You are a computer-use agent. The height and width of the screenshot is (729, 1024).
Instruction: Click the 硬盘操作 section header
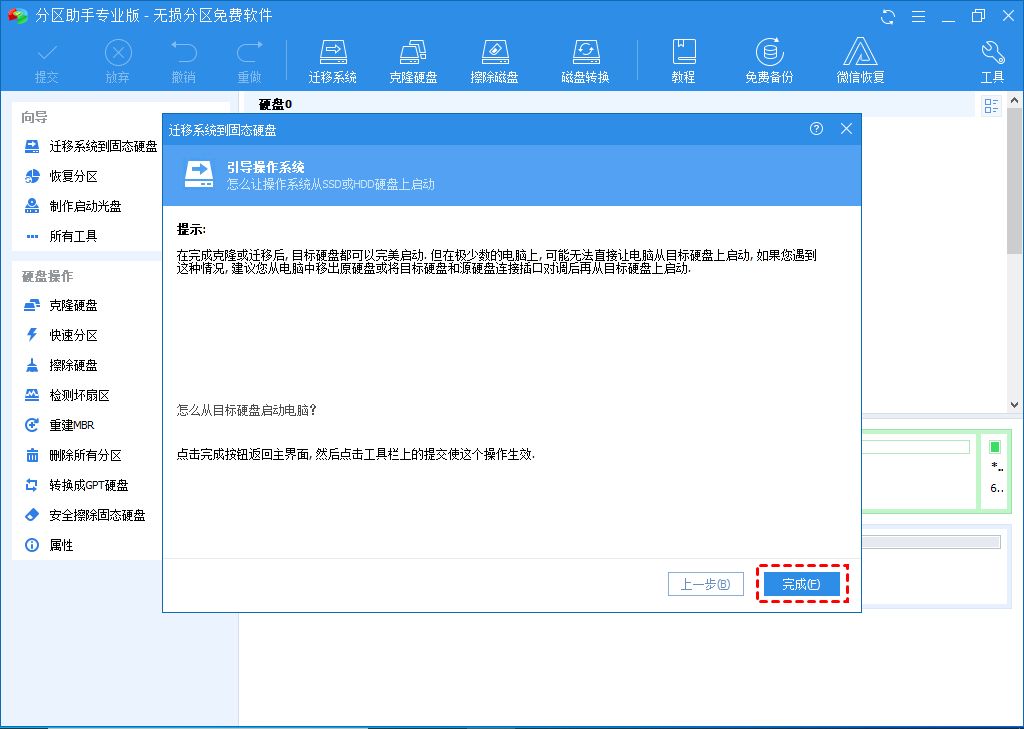pos(48,277)
